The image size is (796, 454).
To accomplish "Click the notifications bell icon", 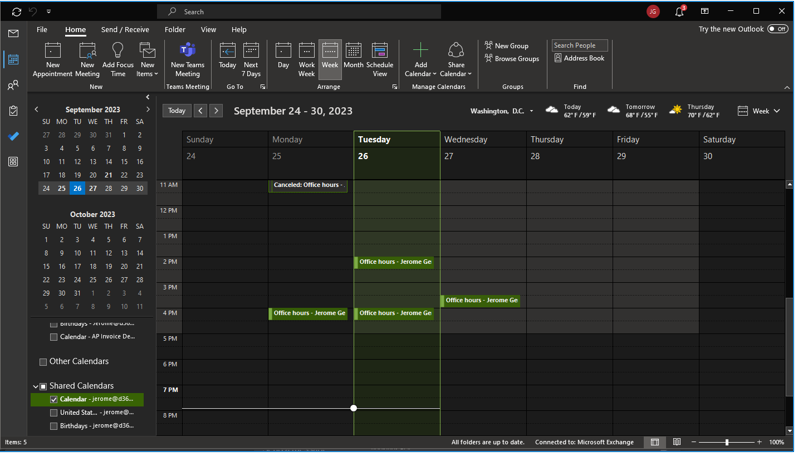I will click(x=679, y=12).
